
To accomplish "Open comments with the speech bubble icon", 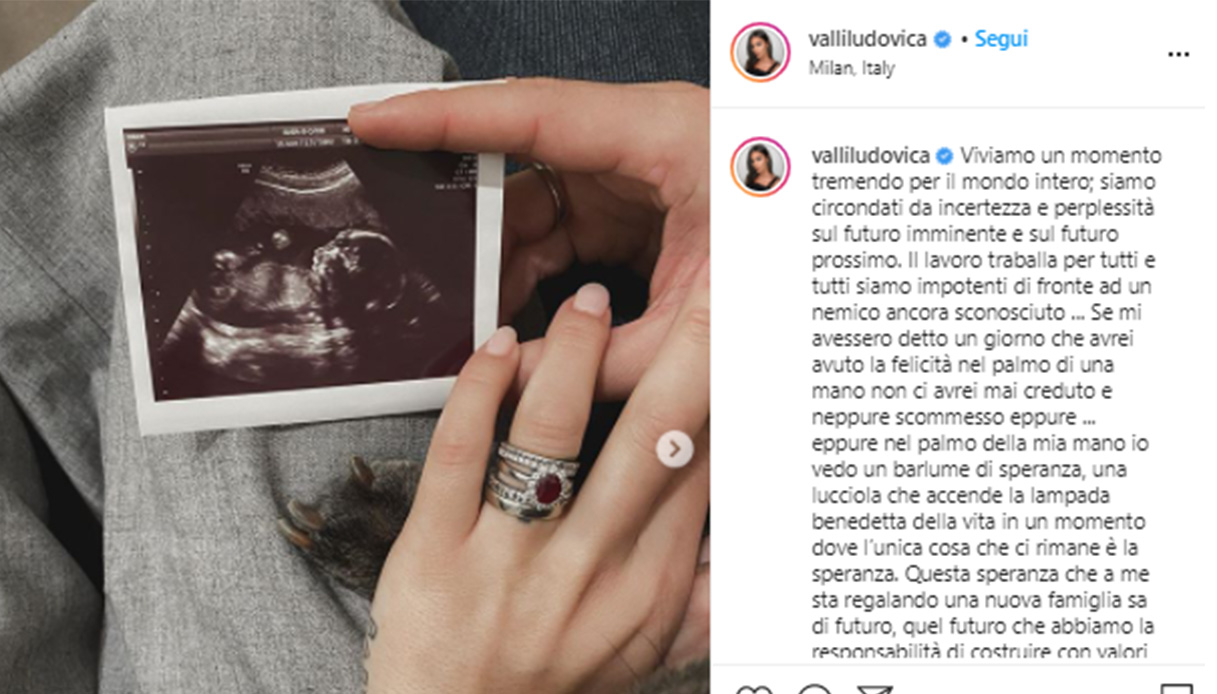I will [x=816, y=690].
